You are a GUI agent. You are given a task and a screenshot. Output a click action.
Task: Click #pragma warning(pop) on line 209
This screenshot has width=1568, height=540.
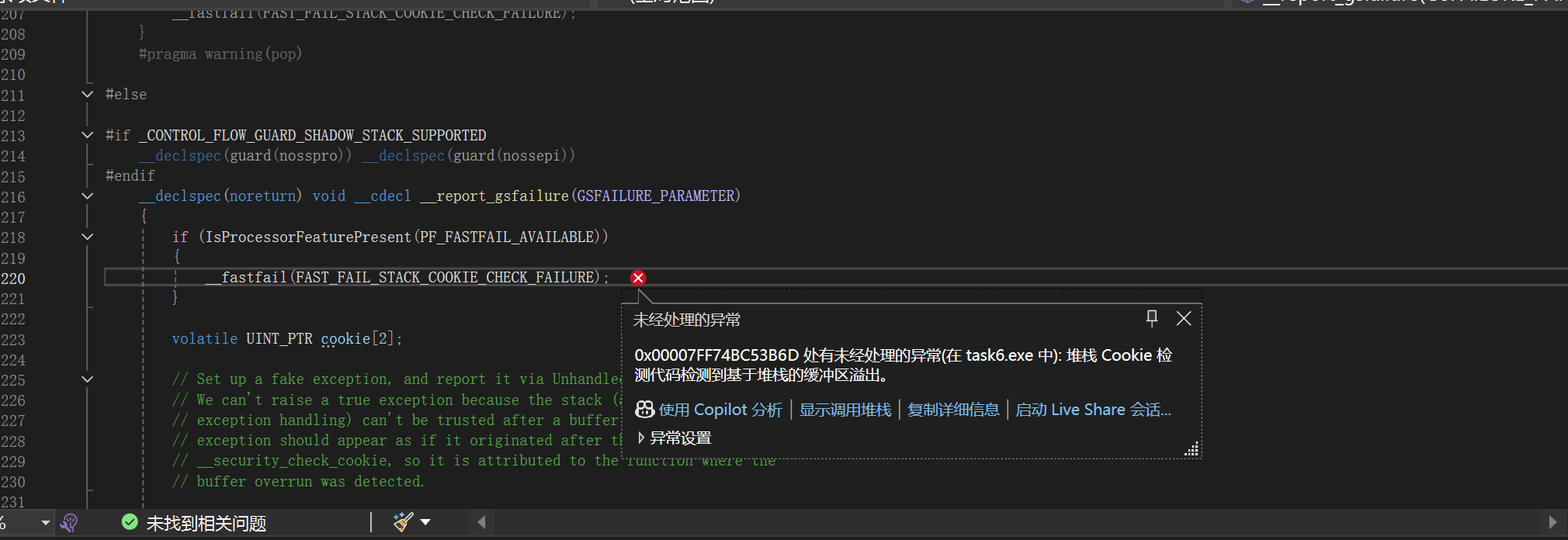(220, 54)
